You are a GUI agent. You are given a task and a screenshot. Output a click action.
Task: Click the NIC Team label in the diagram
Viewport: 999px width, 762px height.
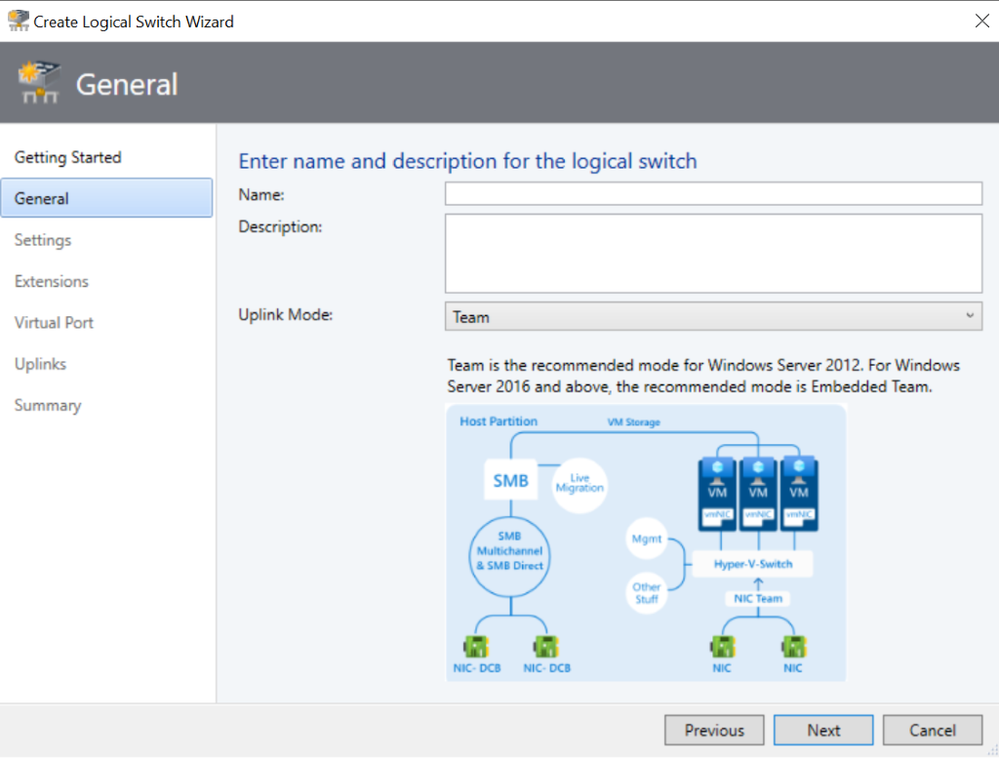click(758, 598)
